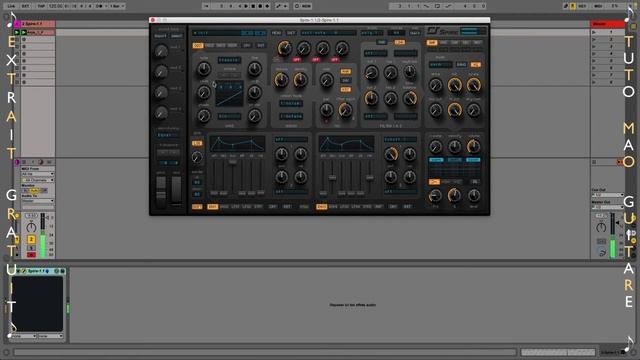
Task: Click the oscillator waveform display
Action: tap(229, 93)
